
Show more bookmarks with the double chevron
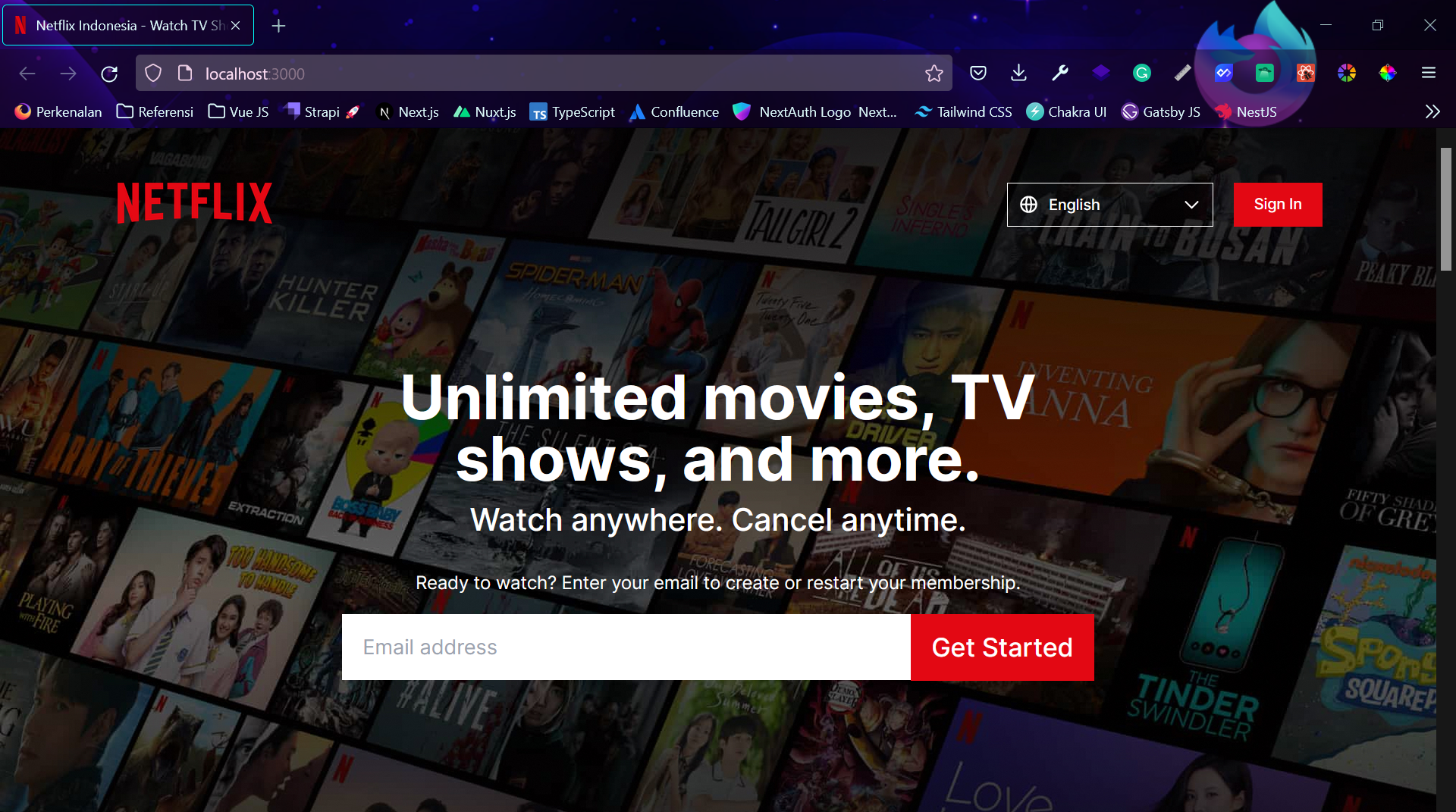pyautogui.click(x=1432, y=111)
